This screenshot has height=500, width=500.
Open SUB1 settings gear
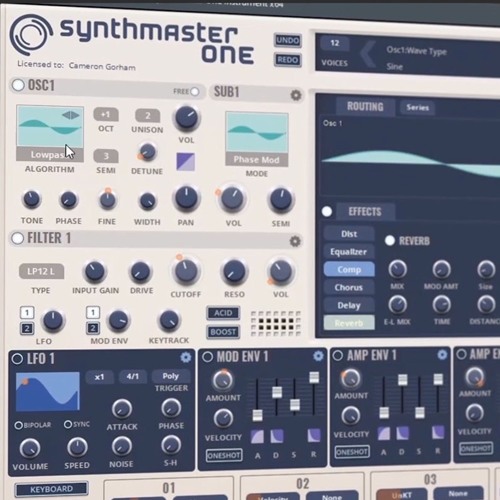pyautogui.click(x=296, y=95)
